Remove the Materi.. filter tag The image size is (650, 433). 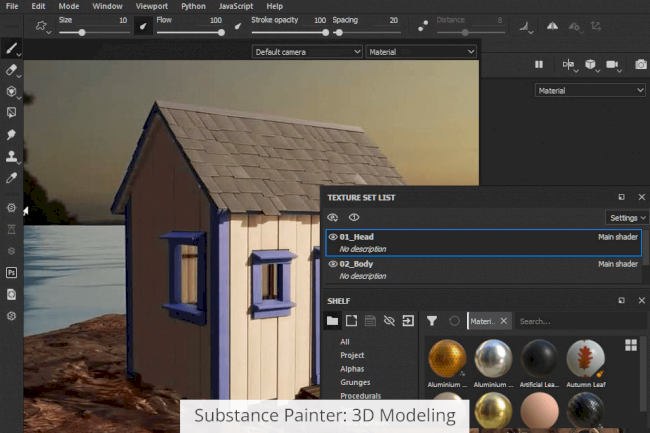tap(504, 321)
